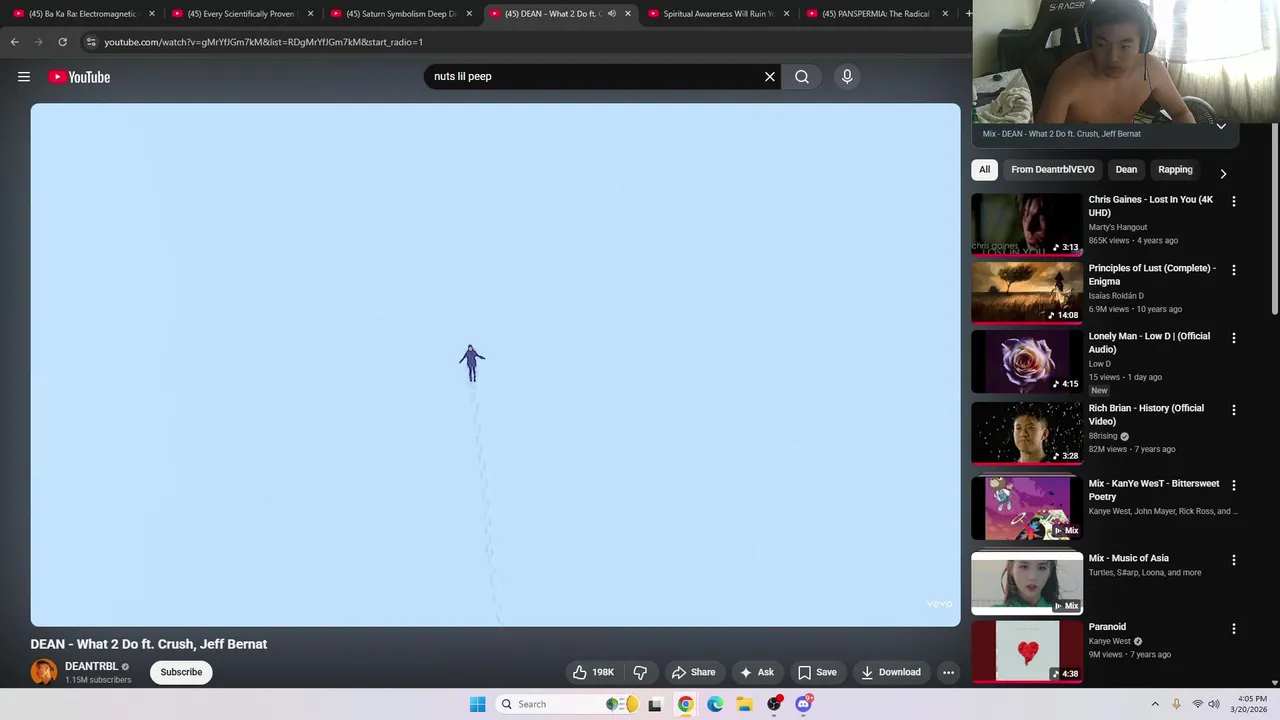The width and height of the screenshot is (1280, 720).
Task: Save the video to a playlist
Action: click(x=817, y=672)
